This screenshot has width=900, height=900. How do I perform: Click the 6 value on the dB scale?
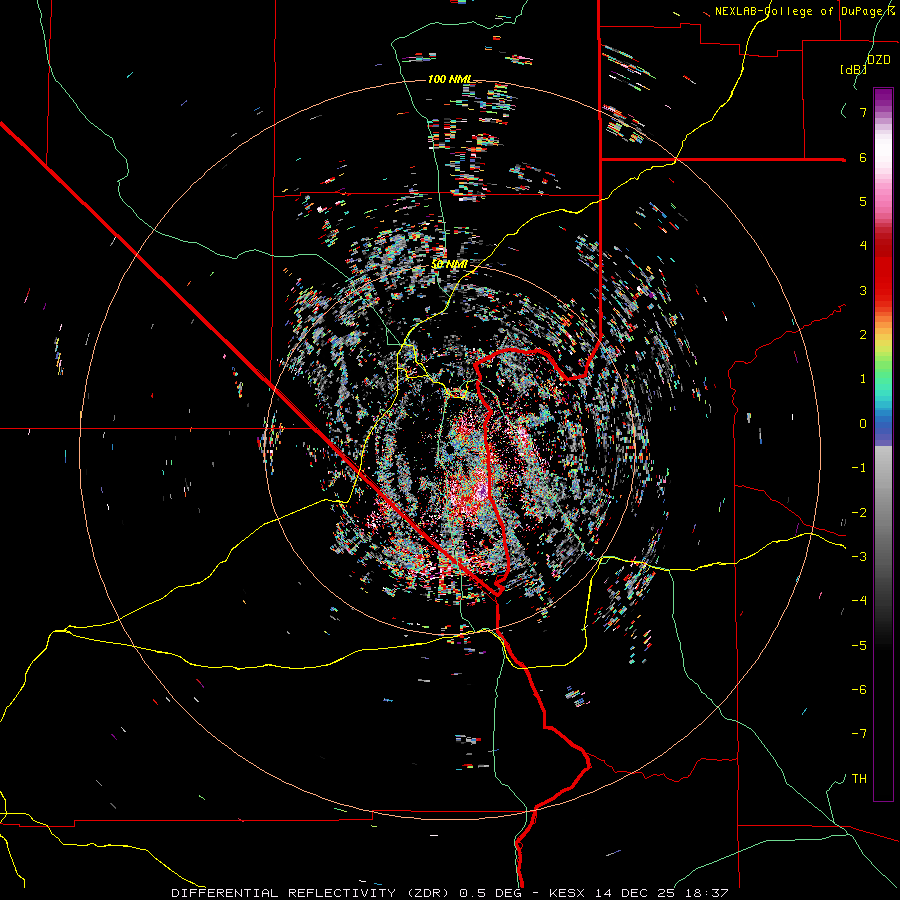863,157
